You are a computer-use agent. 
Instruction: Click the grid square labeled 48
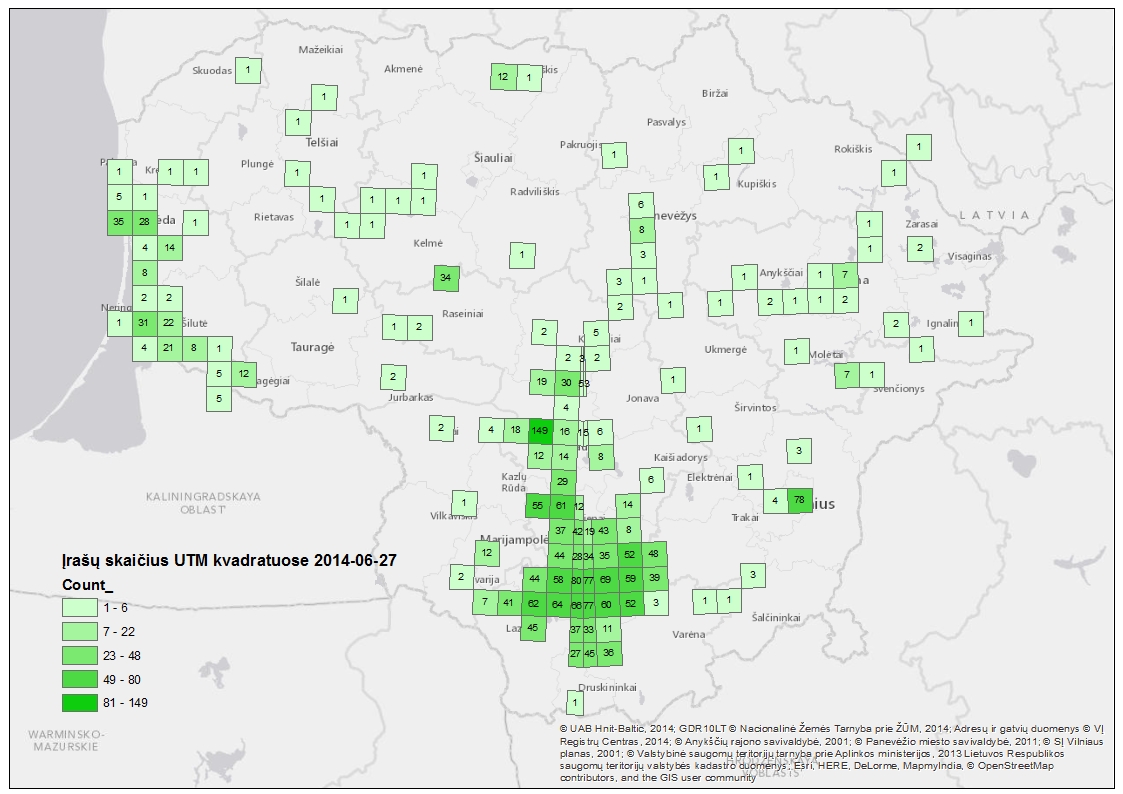pyautogui.click(x=654, y=554)
